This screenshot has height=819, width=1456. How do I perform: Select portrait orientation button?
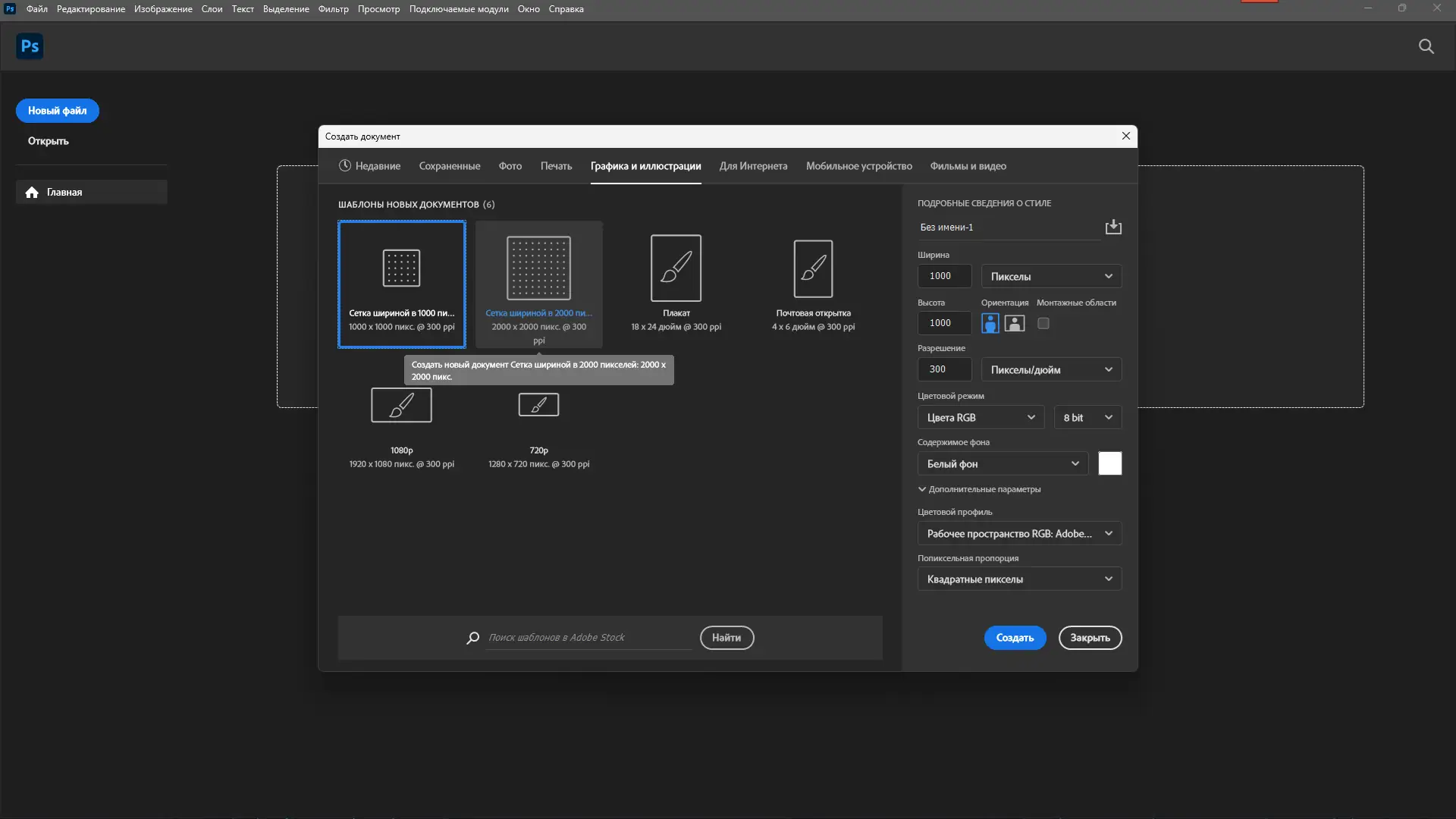coord(990,323)
